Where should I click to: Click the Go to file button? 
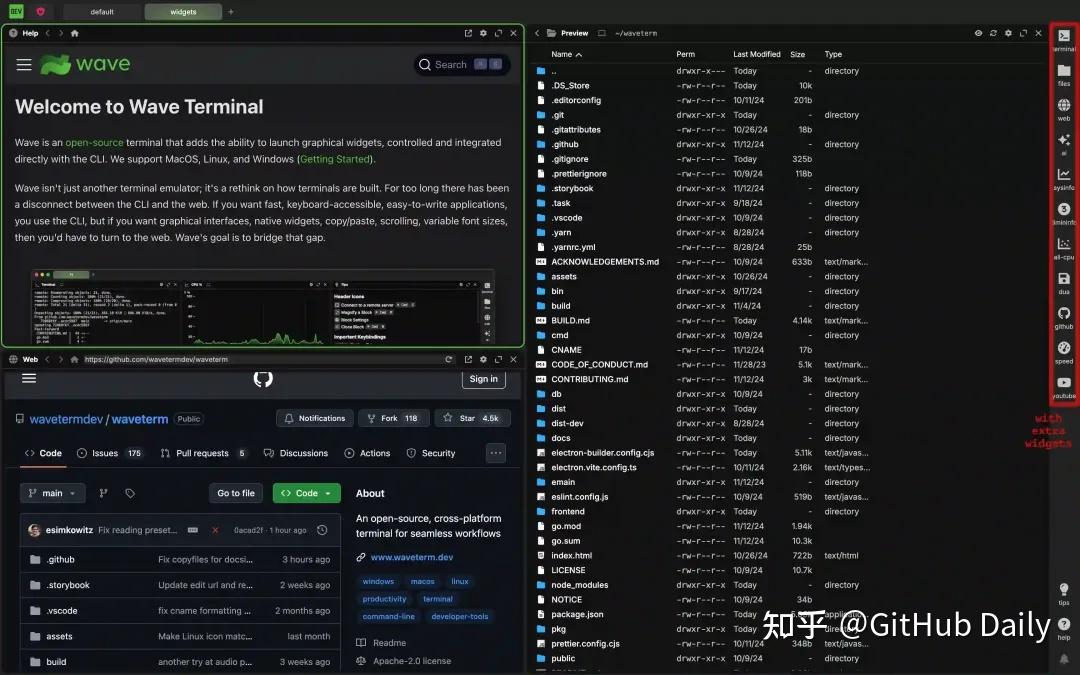pyautogui.click(x=236, y=493)
